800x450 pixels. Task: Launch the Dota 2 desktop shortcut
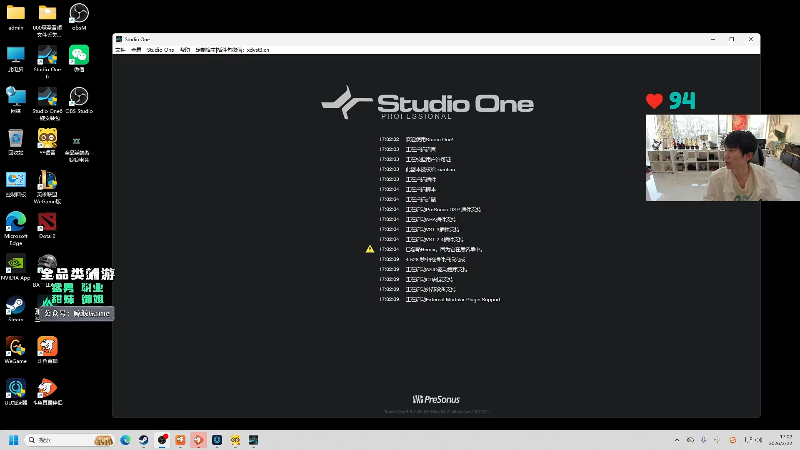click(x=47, y=225)
